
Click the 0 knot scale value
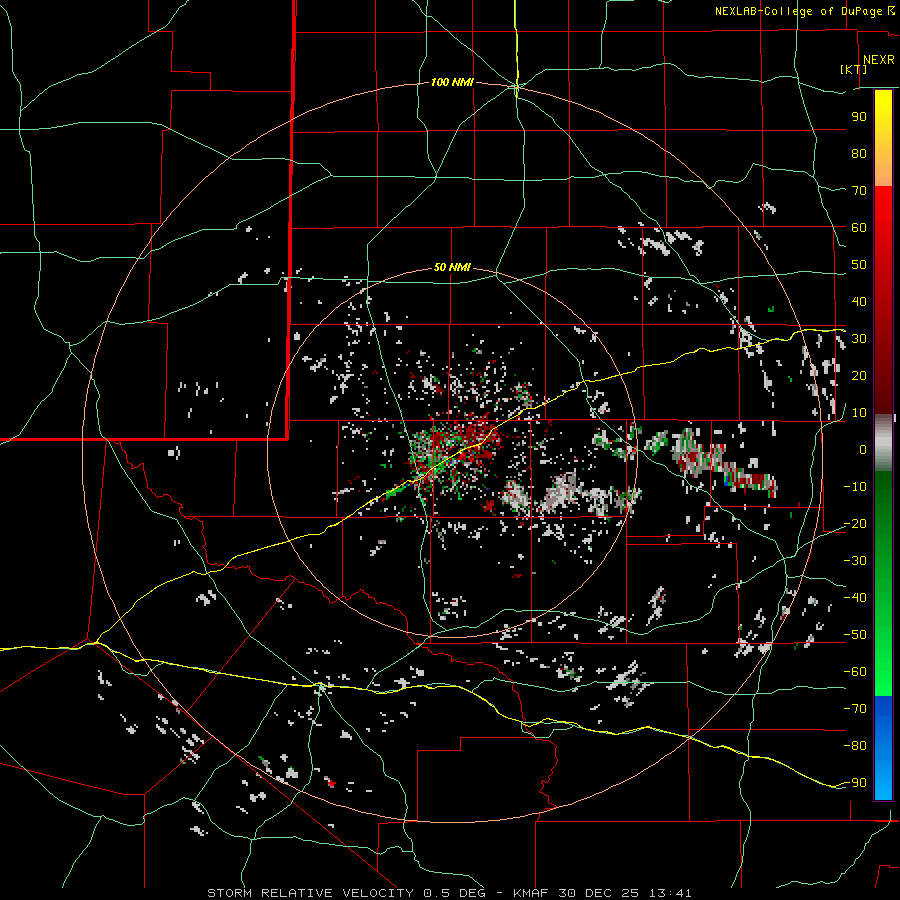pos(863,449)
